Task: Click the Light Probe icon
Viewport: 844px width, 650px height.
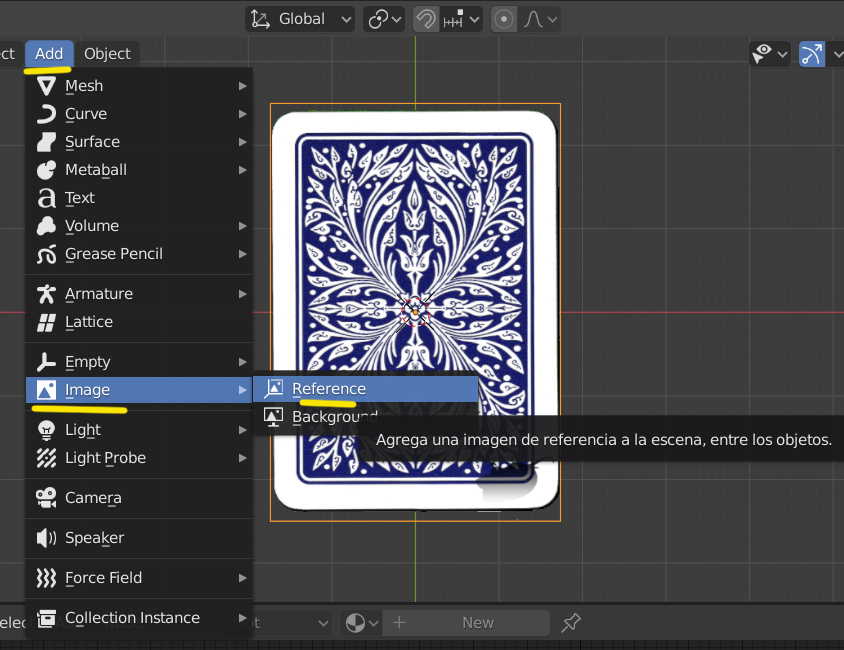Action: [46, 458]
